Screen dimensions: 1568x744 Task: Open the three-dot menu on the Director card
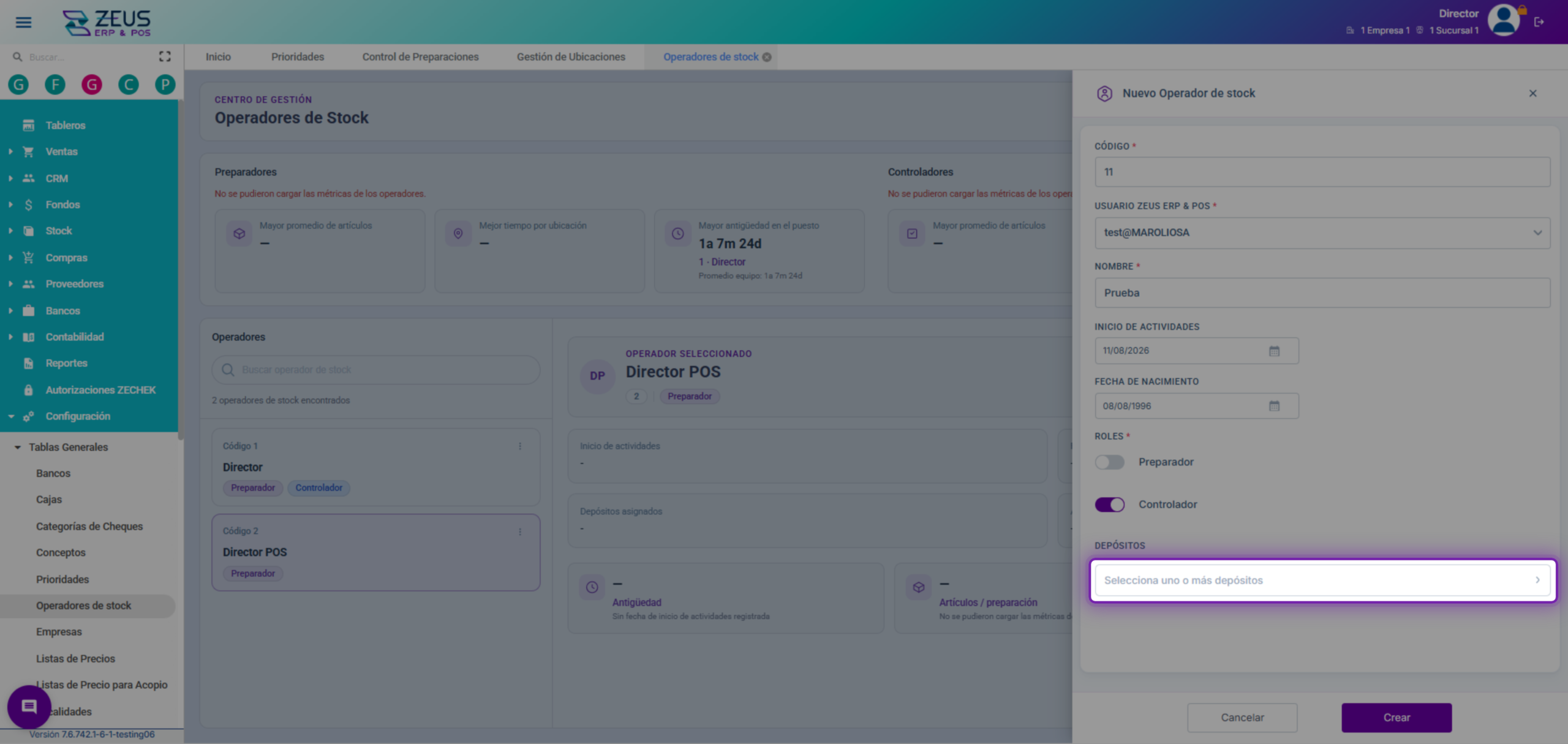pos(520,446)
